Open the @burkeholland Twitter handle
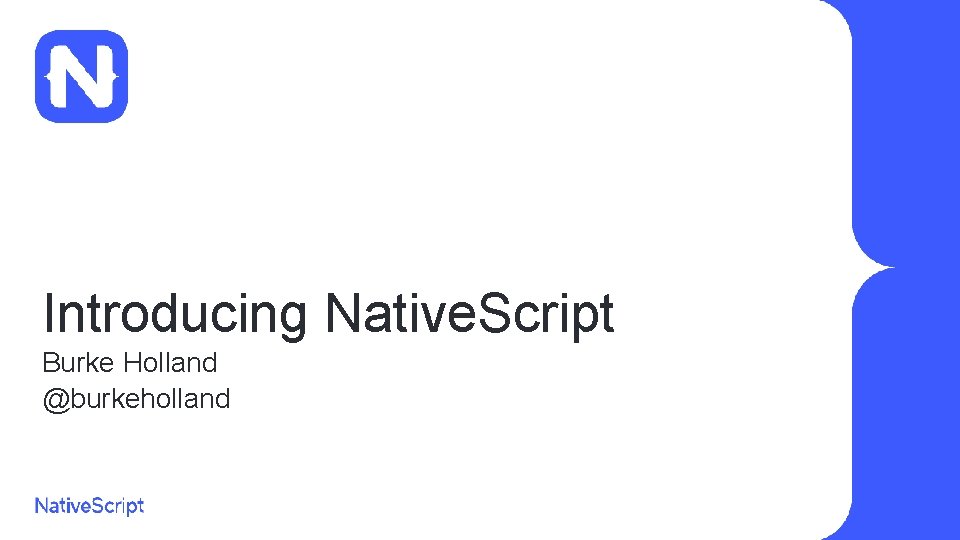Viewport: 960px width, 540px height. [137, 399]
